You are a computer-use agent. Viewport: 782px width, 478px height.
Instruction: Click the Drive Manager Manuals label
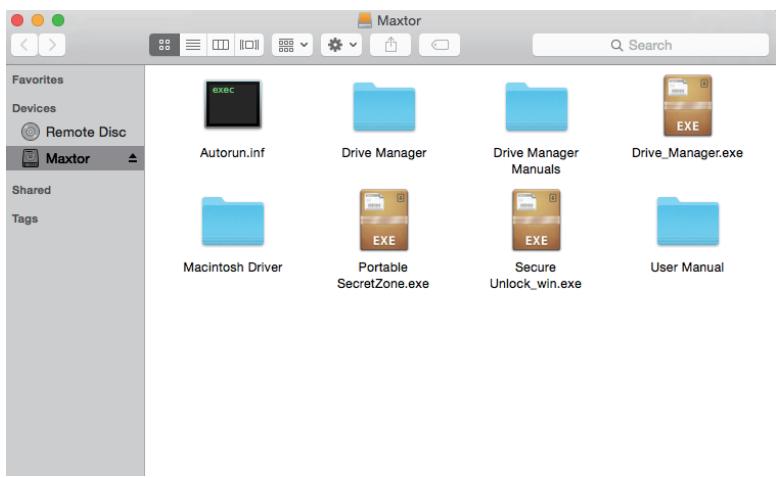pos(536,161)
